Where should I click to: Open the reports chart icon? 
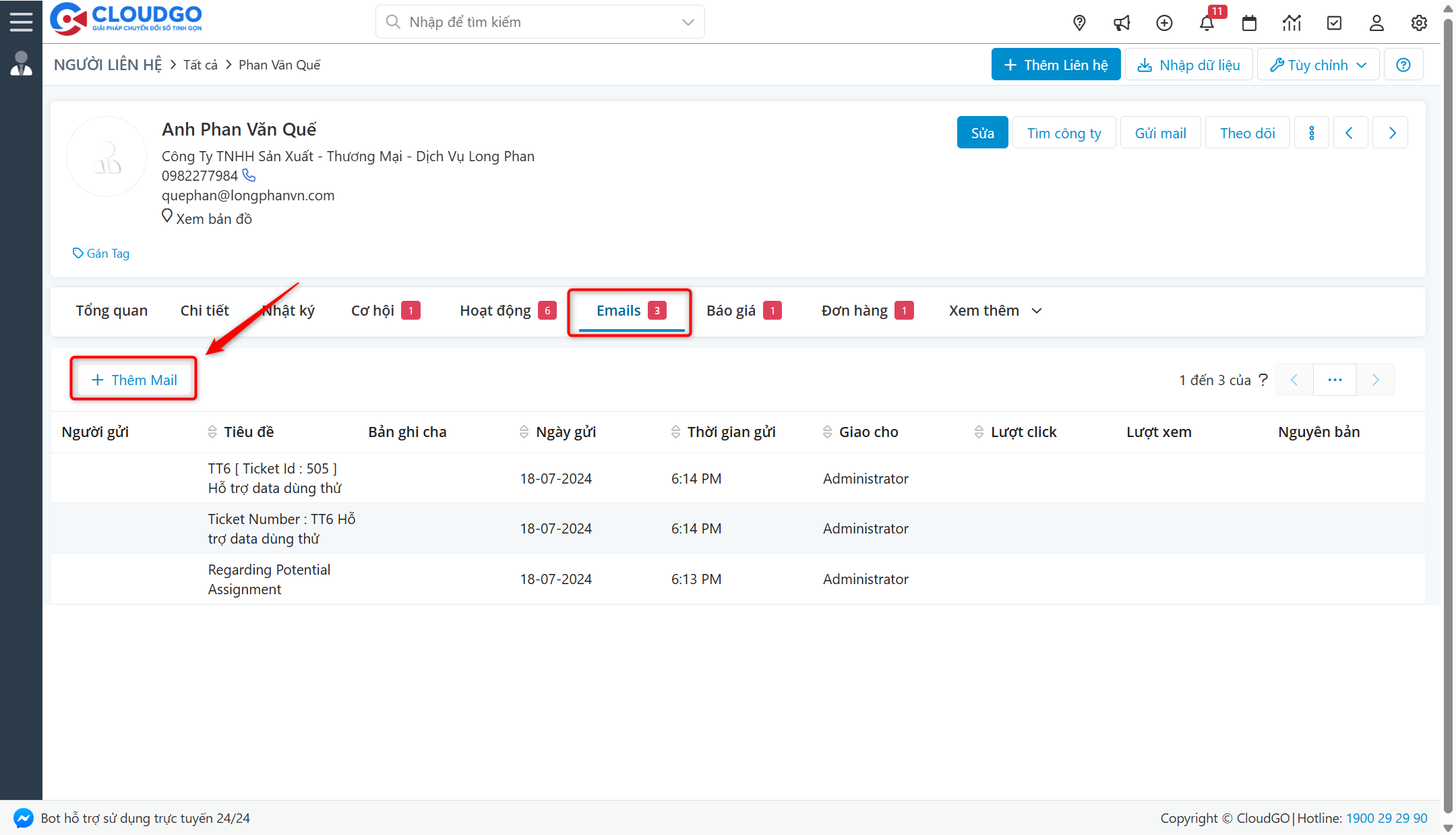[x=1292, y=23]
